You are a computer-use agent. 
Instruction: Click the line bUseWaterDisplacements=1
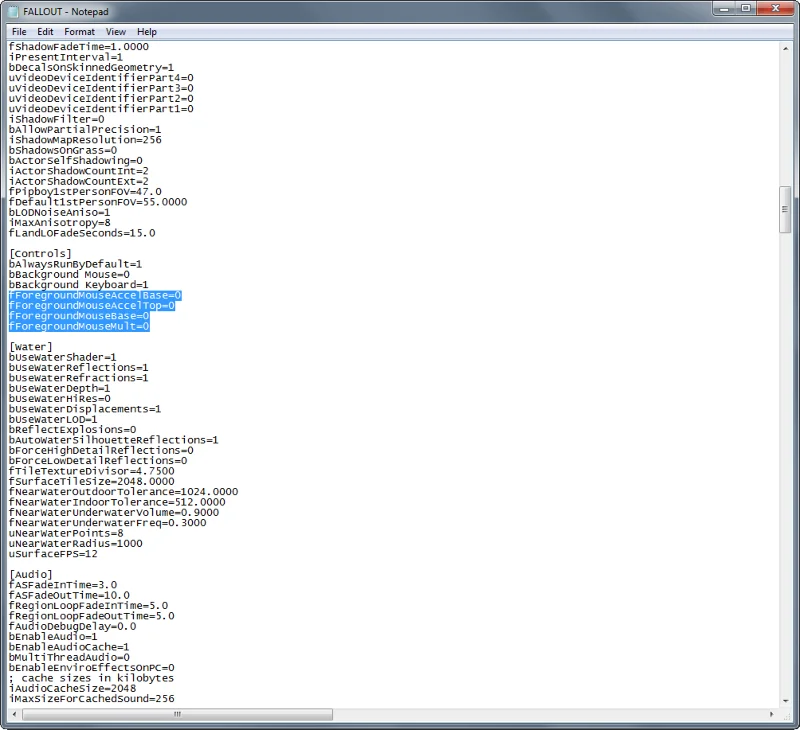85,409
